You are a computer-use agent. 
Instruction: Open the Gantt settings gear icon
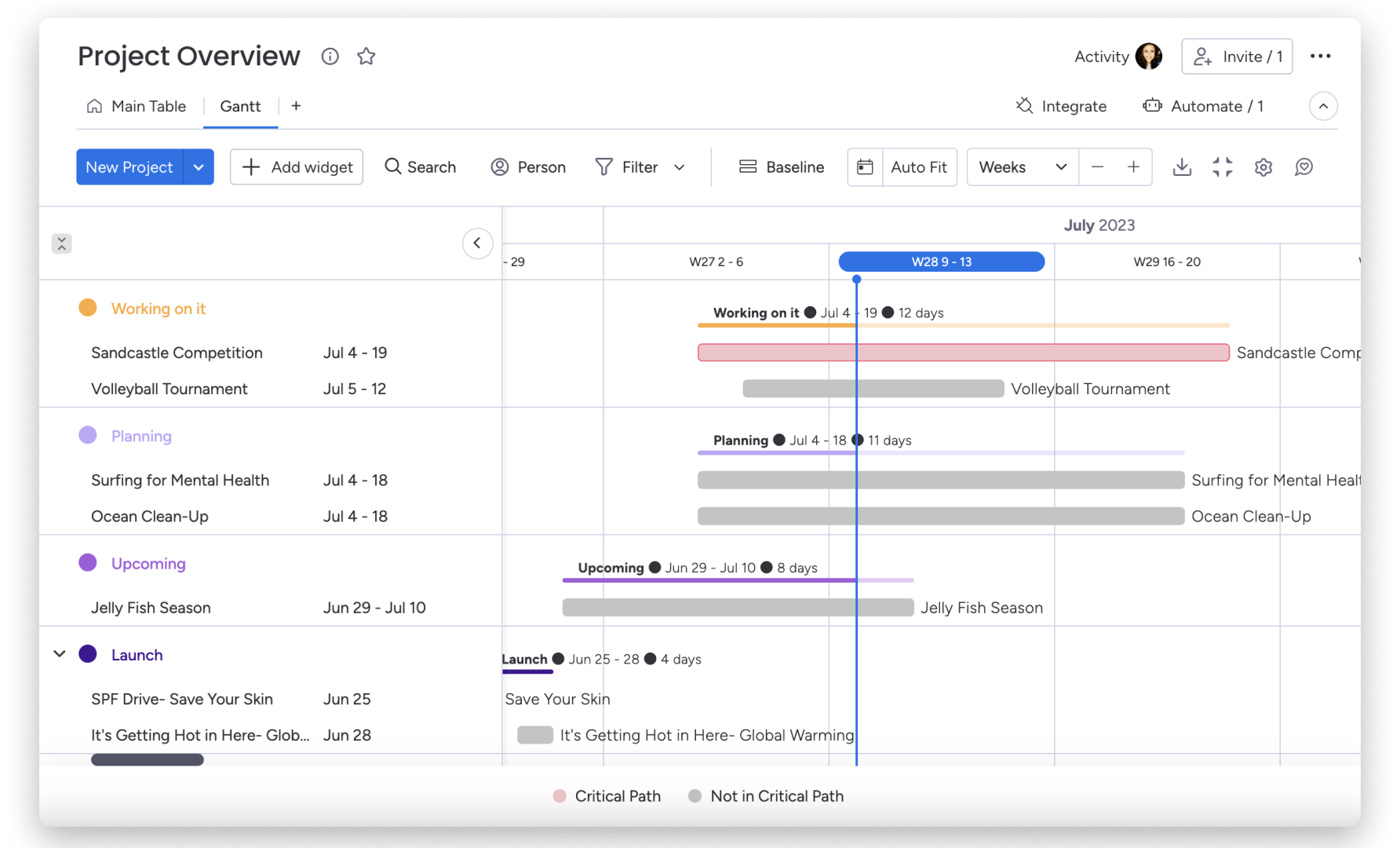1263,166
